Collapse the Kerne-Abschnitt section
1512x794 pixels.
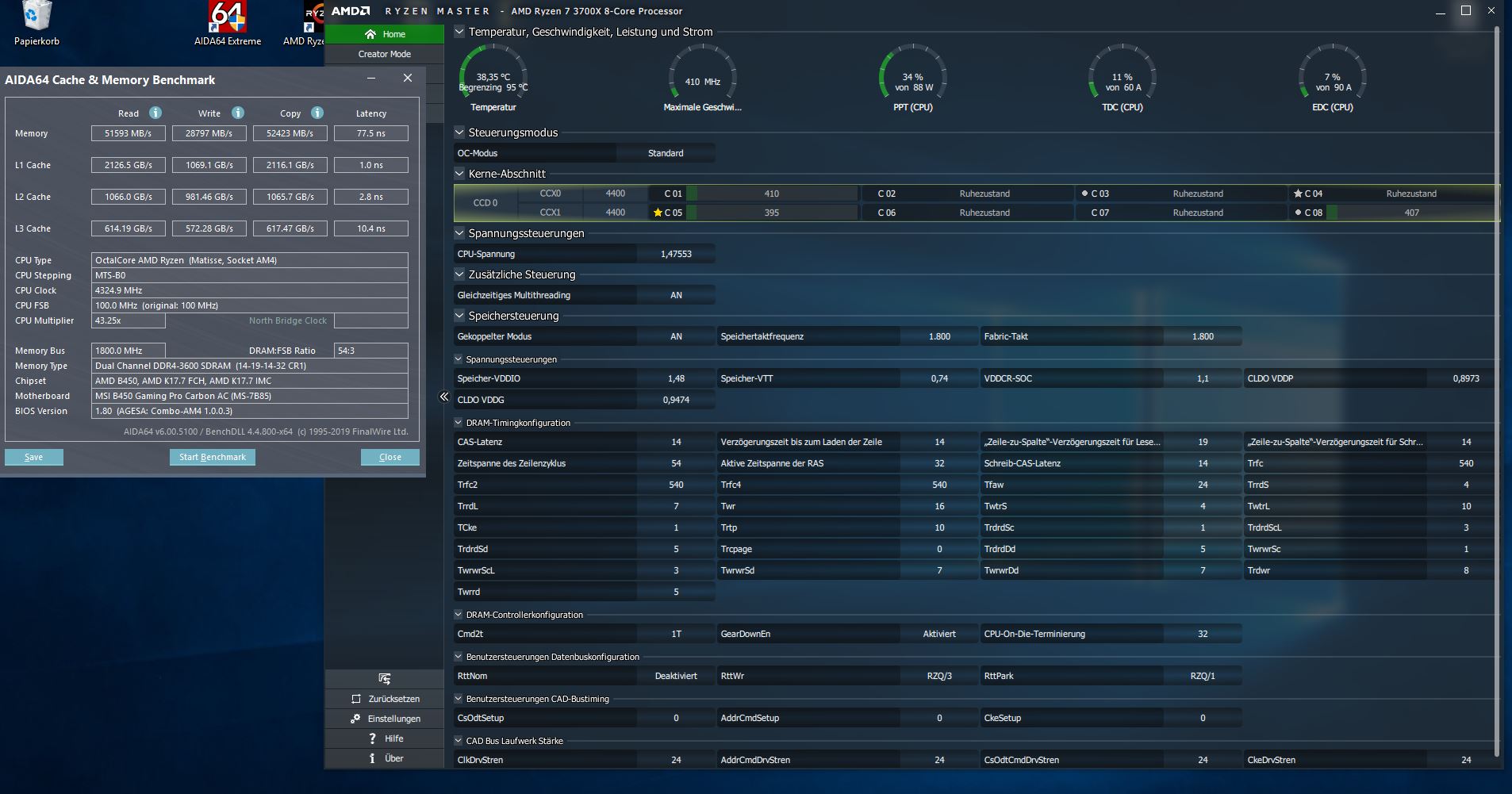(459, 174)
